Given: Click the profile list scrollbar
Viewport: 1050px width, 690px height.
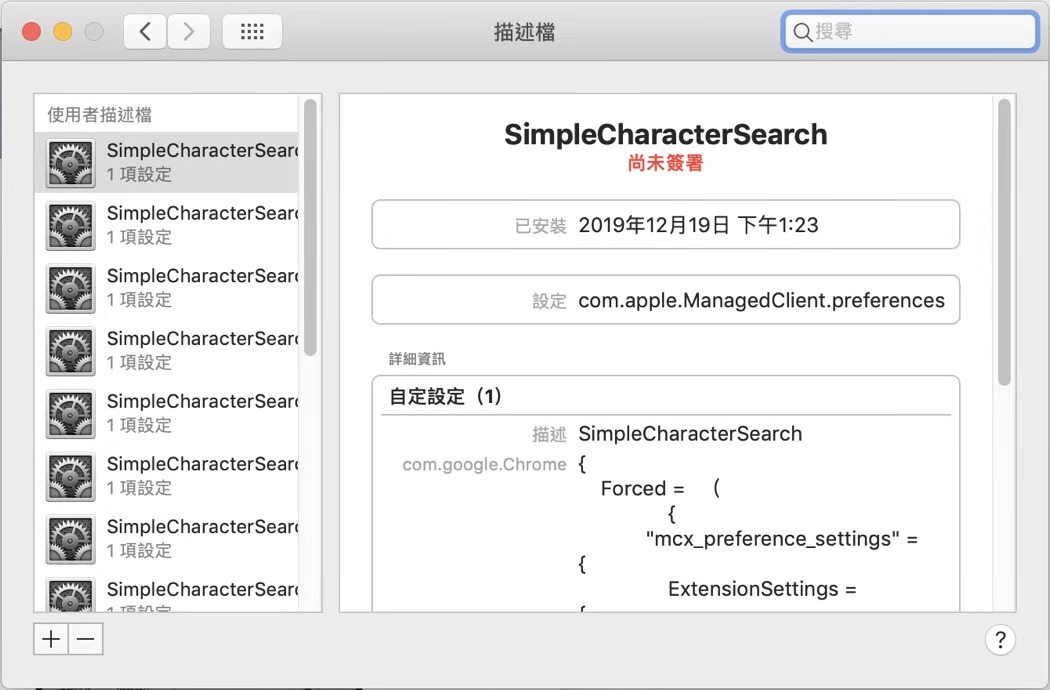Looking at the screenshot, I should tap(309, 228).
